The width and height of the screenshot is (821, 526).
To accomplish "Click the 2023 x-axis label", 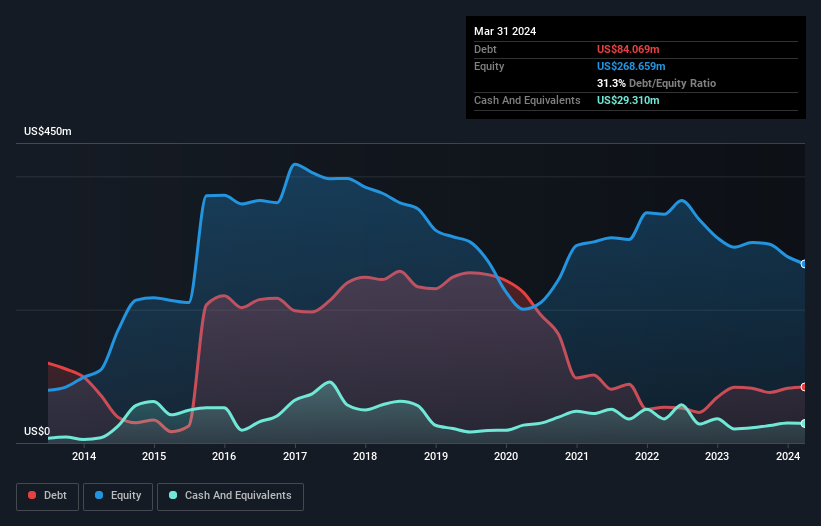I will coord(717,457).
